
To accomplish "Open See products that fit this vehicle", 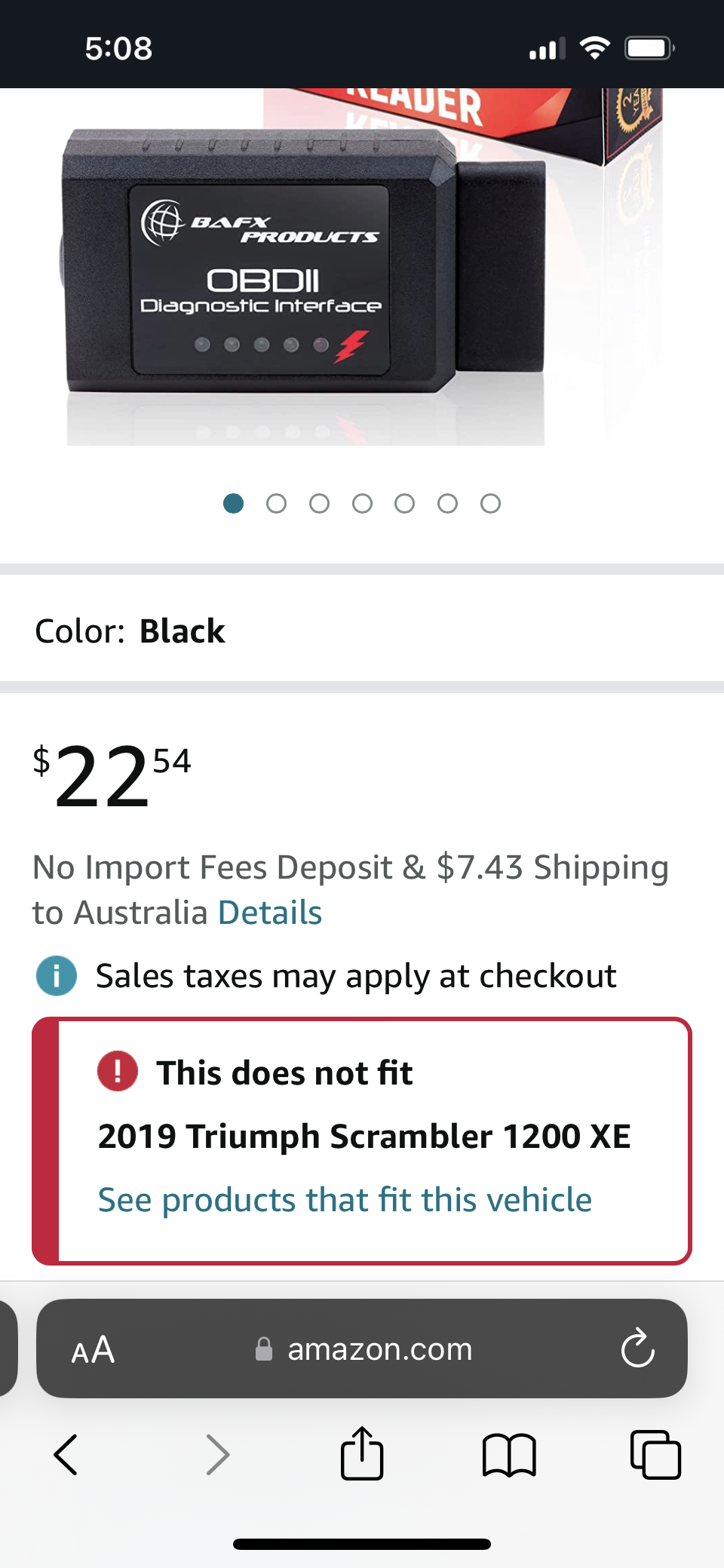I will [345, 1200].
